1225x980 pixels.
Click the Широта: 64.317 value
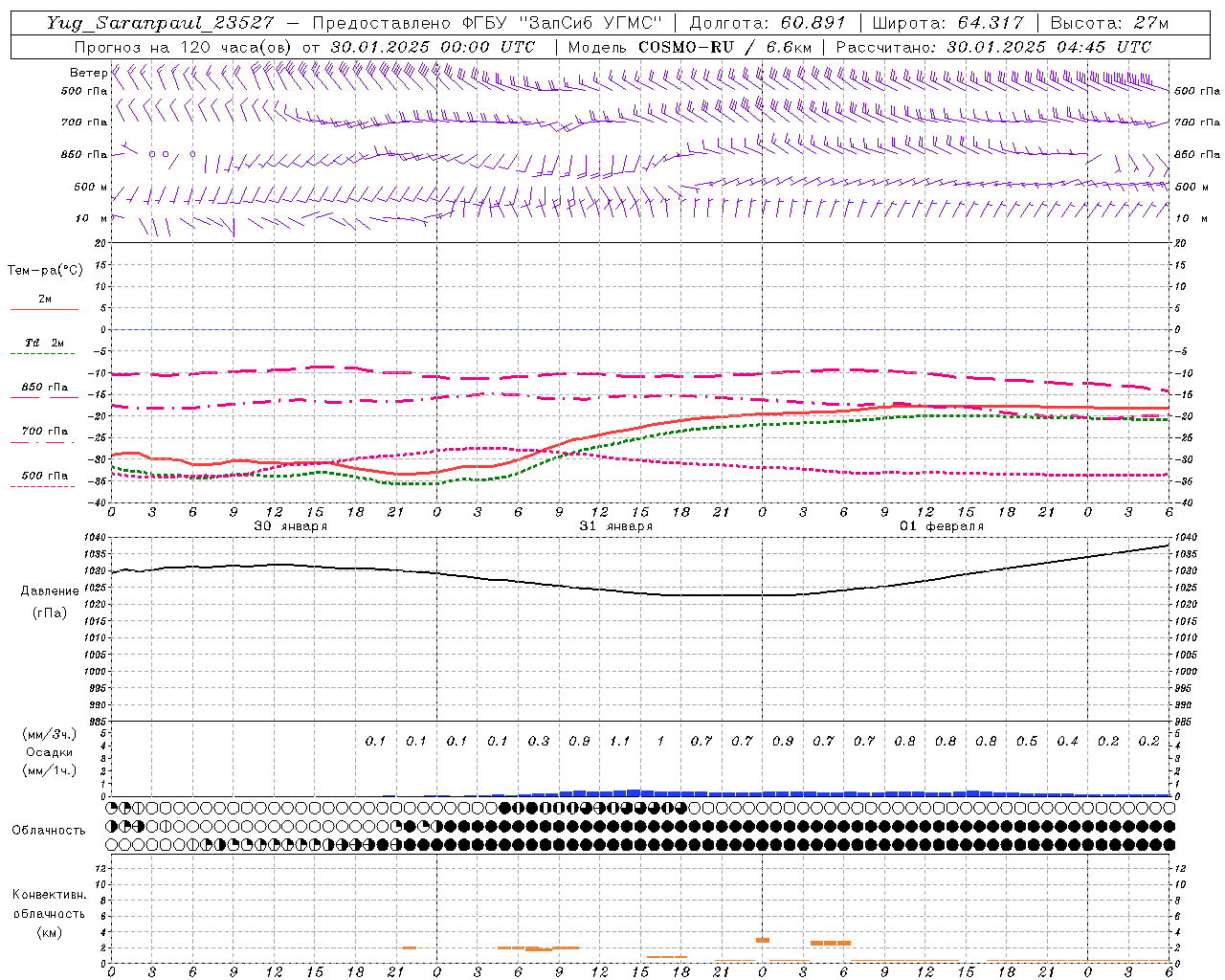(948, 23)
